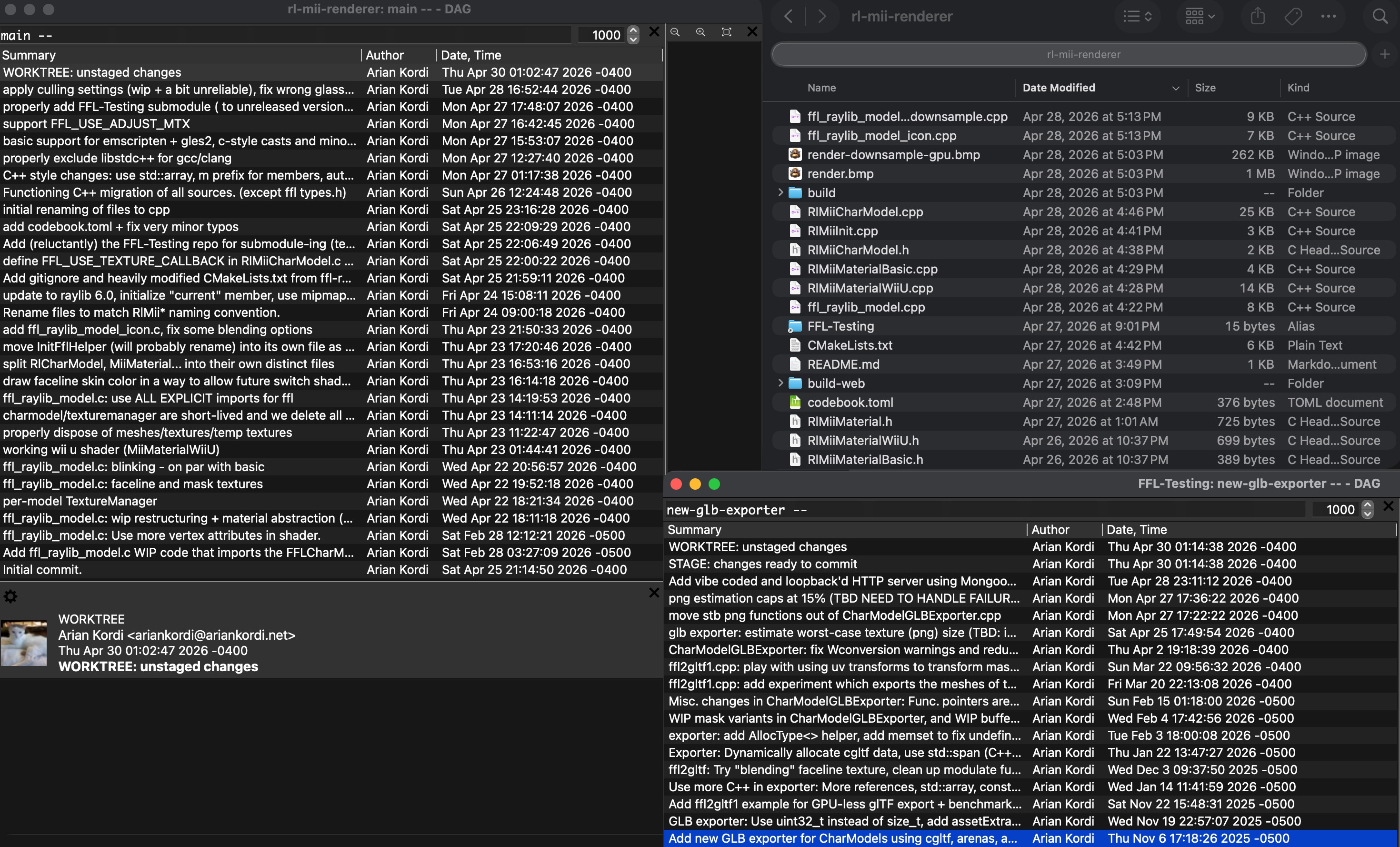The height and width of the screenshot is (847, 1400).
Task: Add a new Finder tab
Action: point(1385,55)
